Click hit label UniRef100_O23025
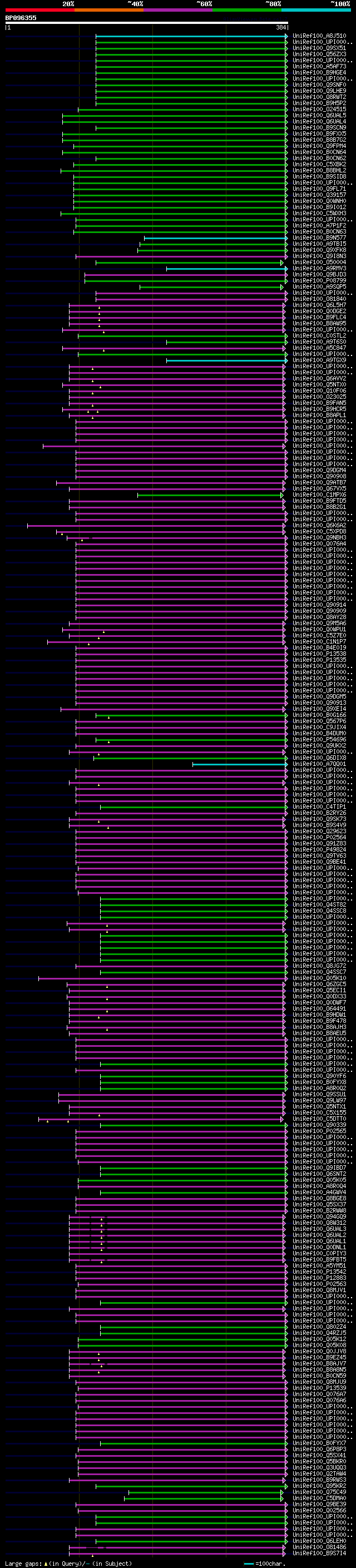Screen dimensions: 356x1568 (x=319, y=397)
